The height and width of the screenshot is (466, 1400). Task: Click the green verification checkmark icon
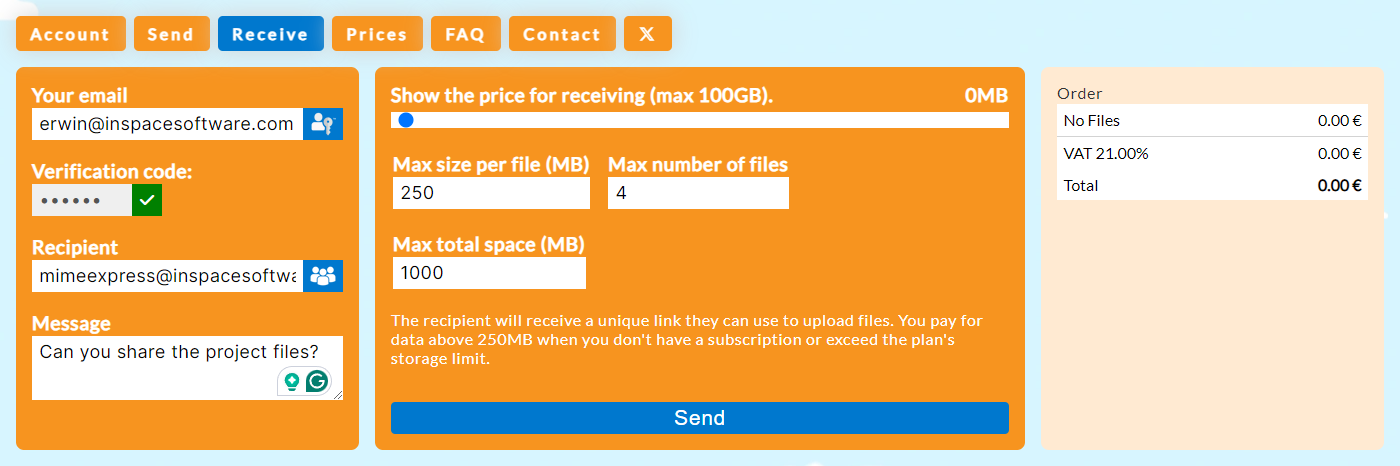pos(146,200)
